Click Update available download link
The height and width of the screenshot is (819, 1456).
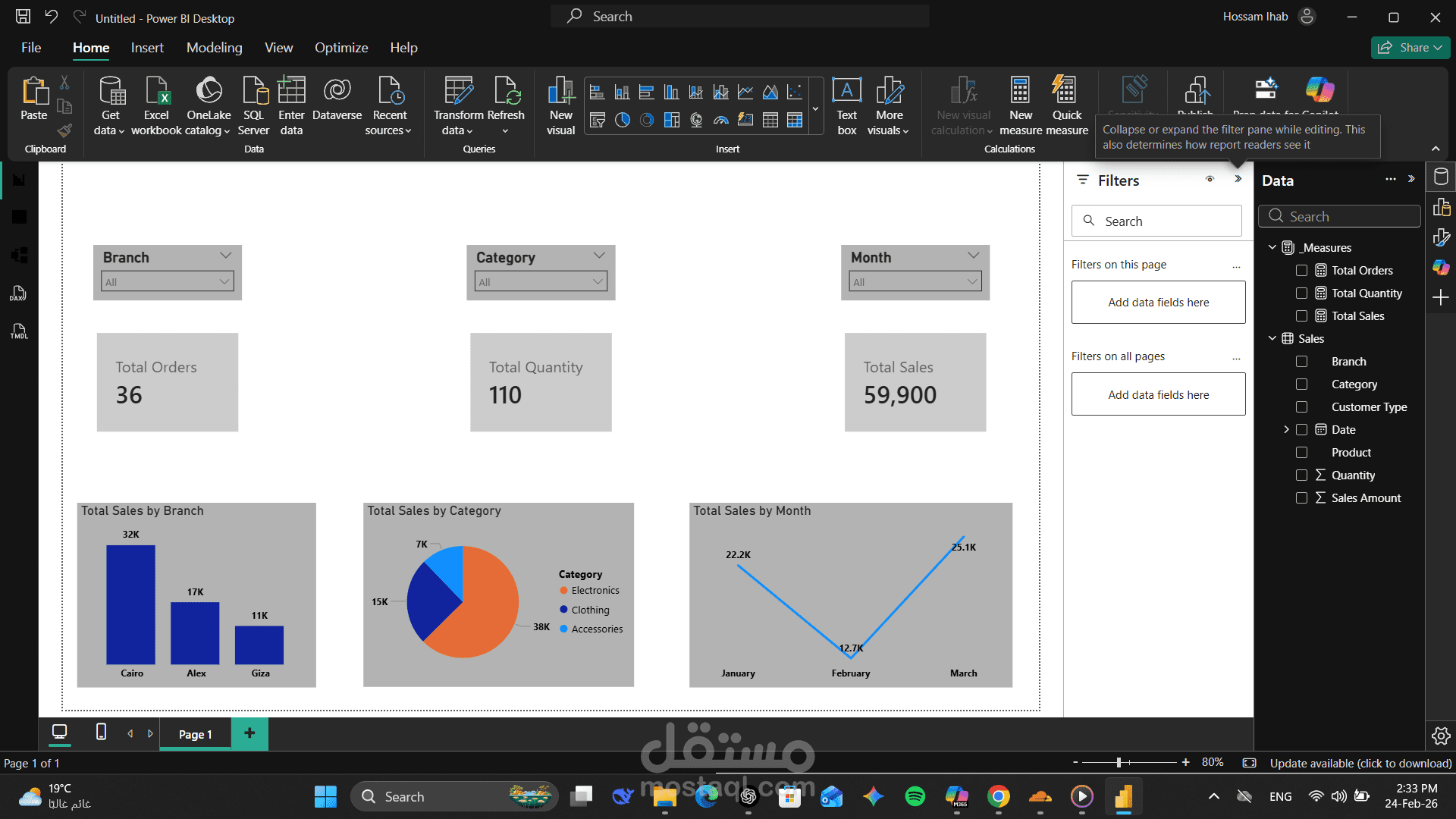pos(1360,763)
